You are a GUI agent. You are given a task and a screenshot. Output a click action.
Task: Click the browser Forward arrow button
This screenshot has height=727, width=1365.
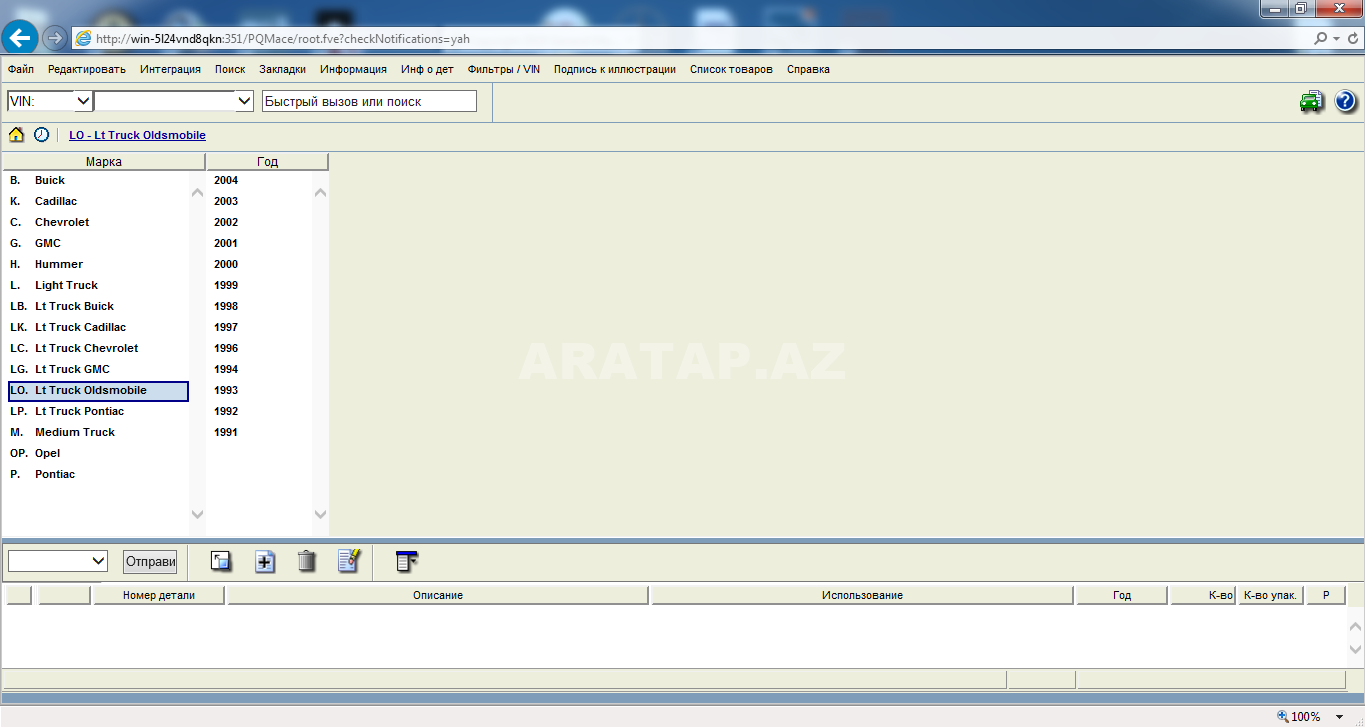click(x=55, y=38)
